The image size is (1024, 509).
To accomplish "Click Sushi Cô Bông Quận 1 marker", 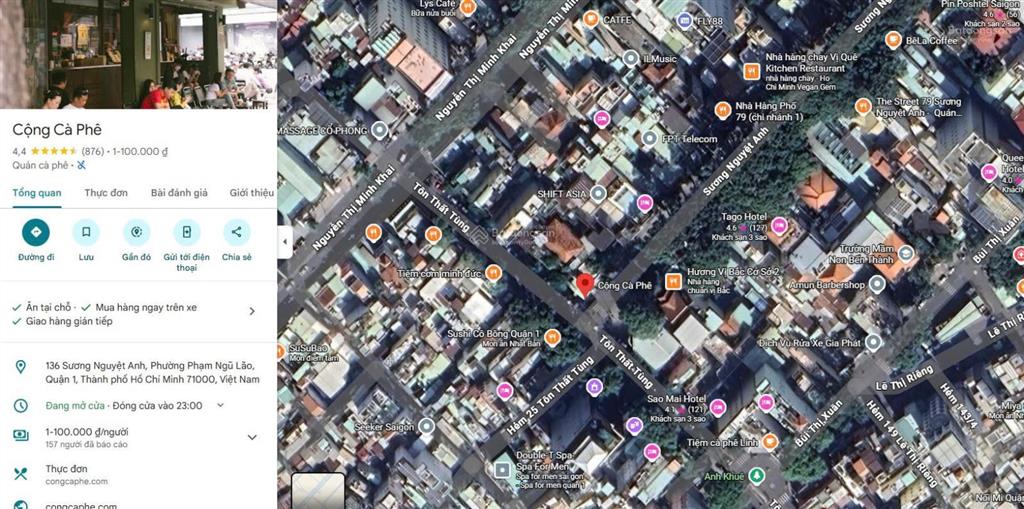I will tap(552, 337).
